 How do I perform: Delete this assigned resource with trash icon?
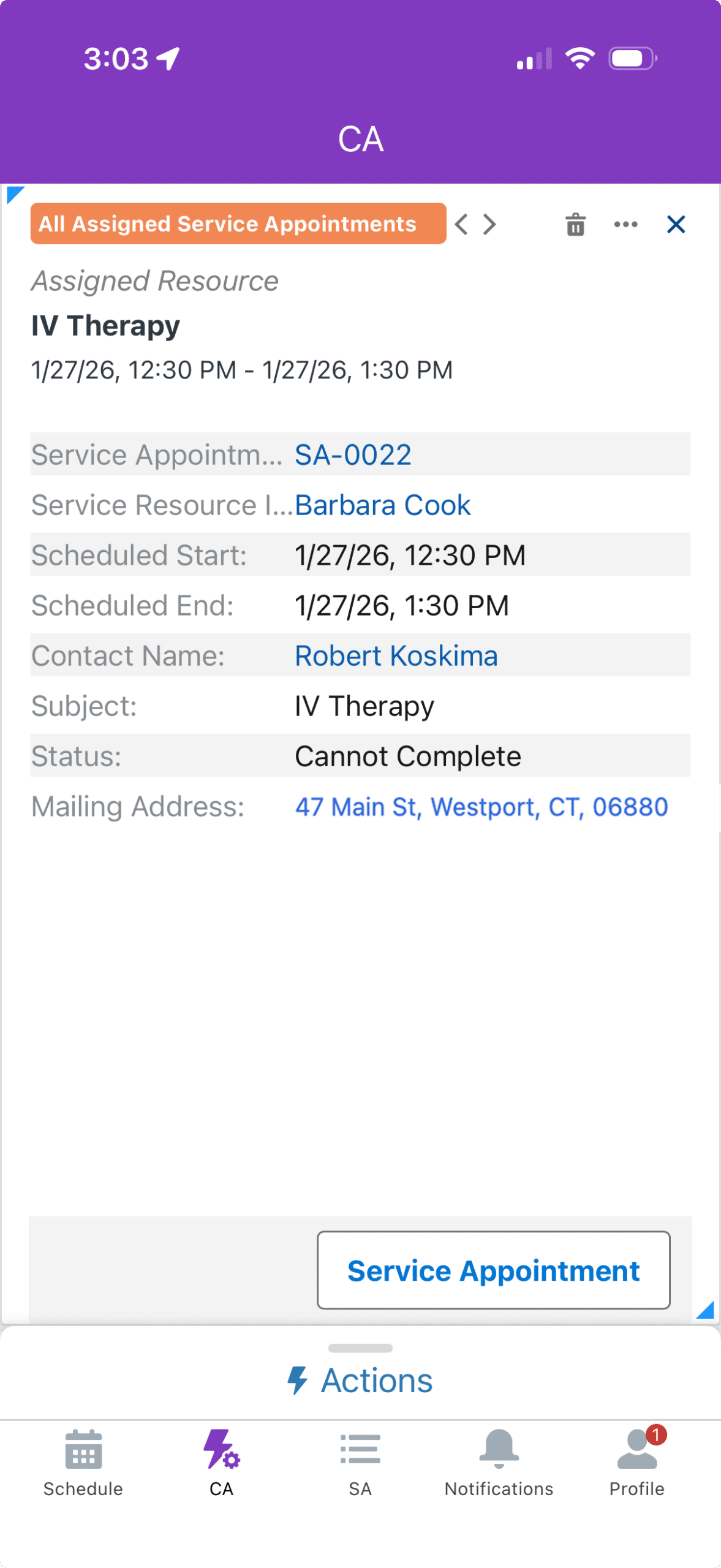pyautogui.click(x=575, y=225)
